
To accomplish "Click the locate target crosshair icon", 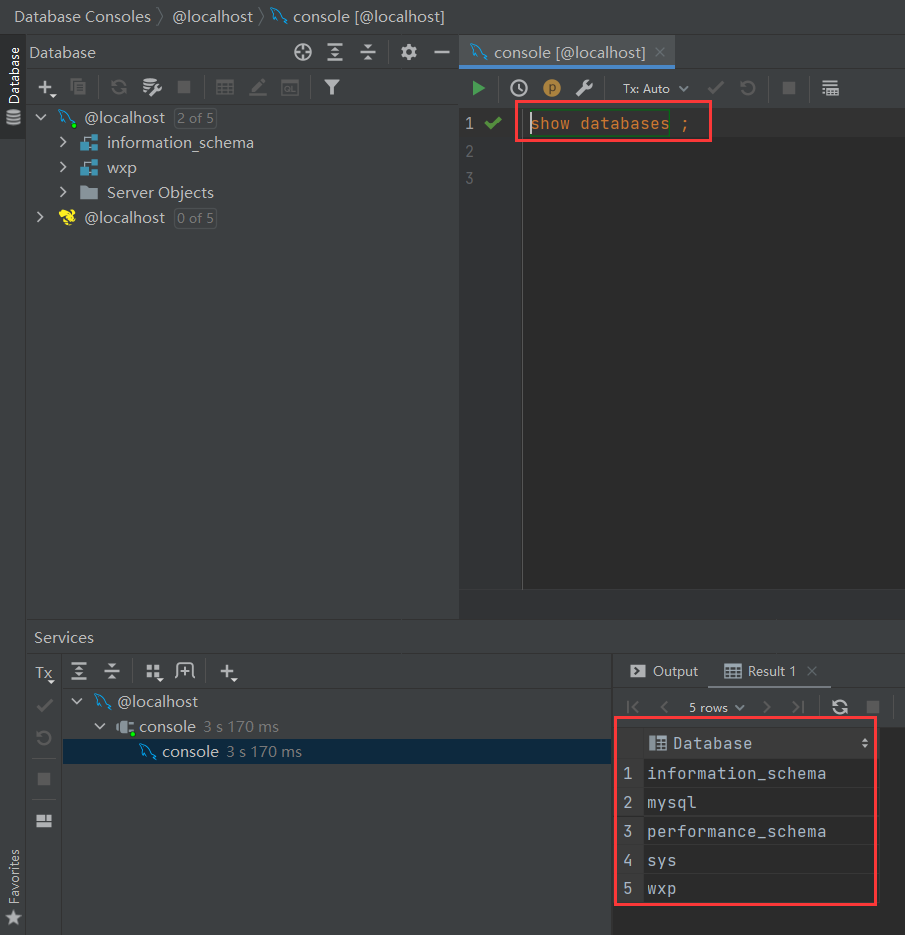I will (x=302, y=52).
